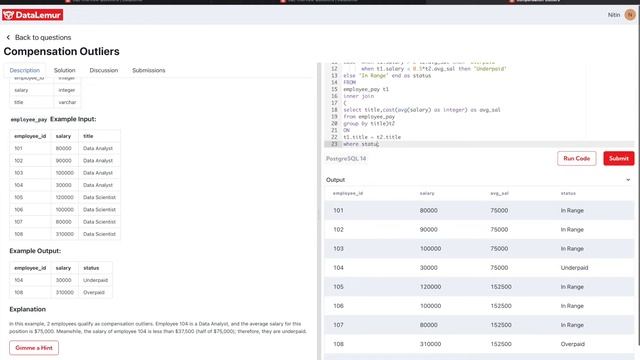The width and height of the screenshot is (640, 360).
Task: Click salary 30000 in example input row 104
Action: click(63, 185)
